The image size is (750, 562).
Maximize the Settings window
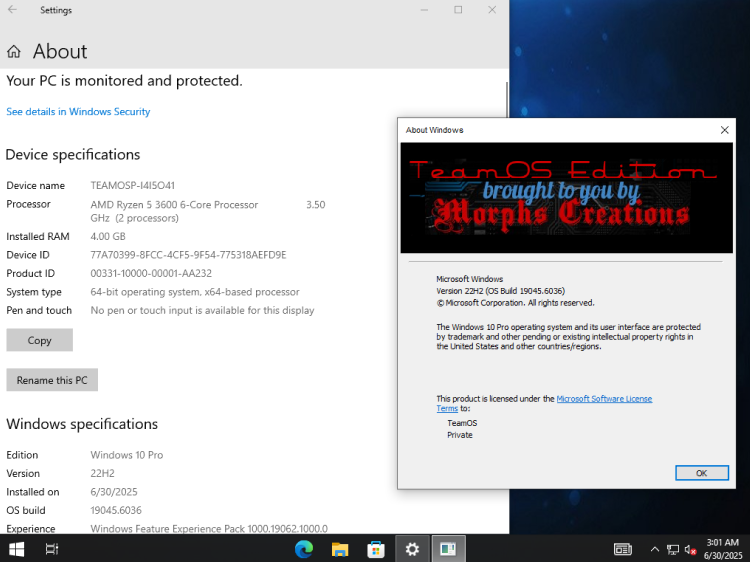(458, 10)
